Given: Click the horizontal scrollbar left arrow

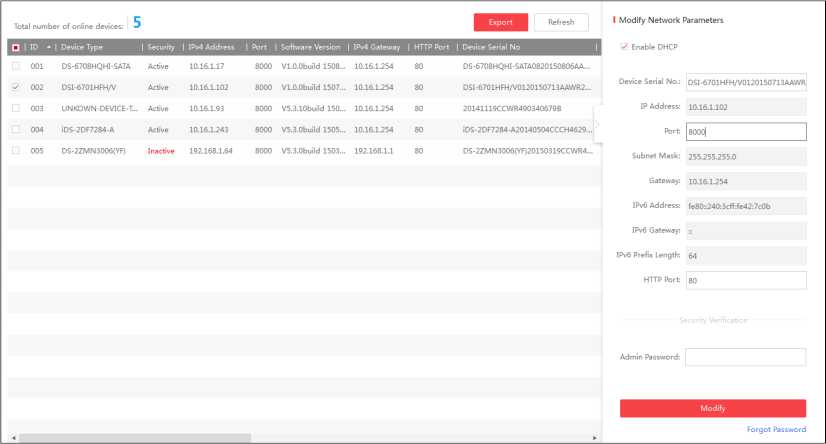Looking at the screenshot, I should point(12,438).
